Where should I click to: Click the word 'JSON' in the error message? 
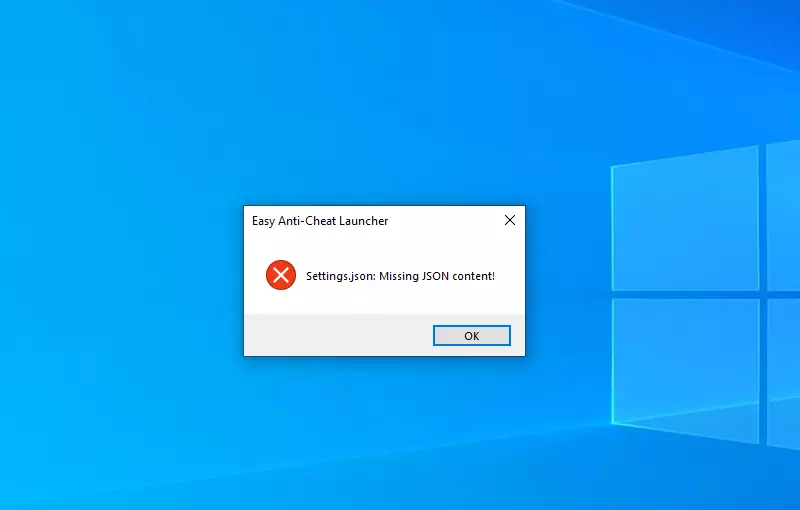[x=435, y=276]
